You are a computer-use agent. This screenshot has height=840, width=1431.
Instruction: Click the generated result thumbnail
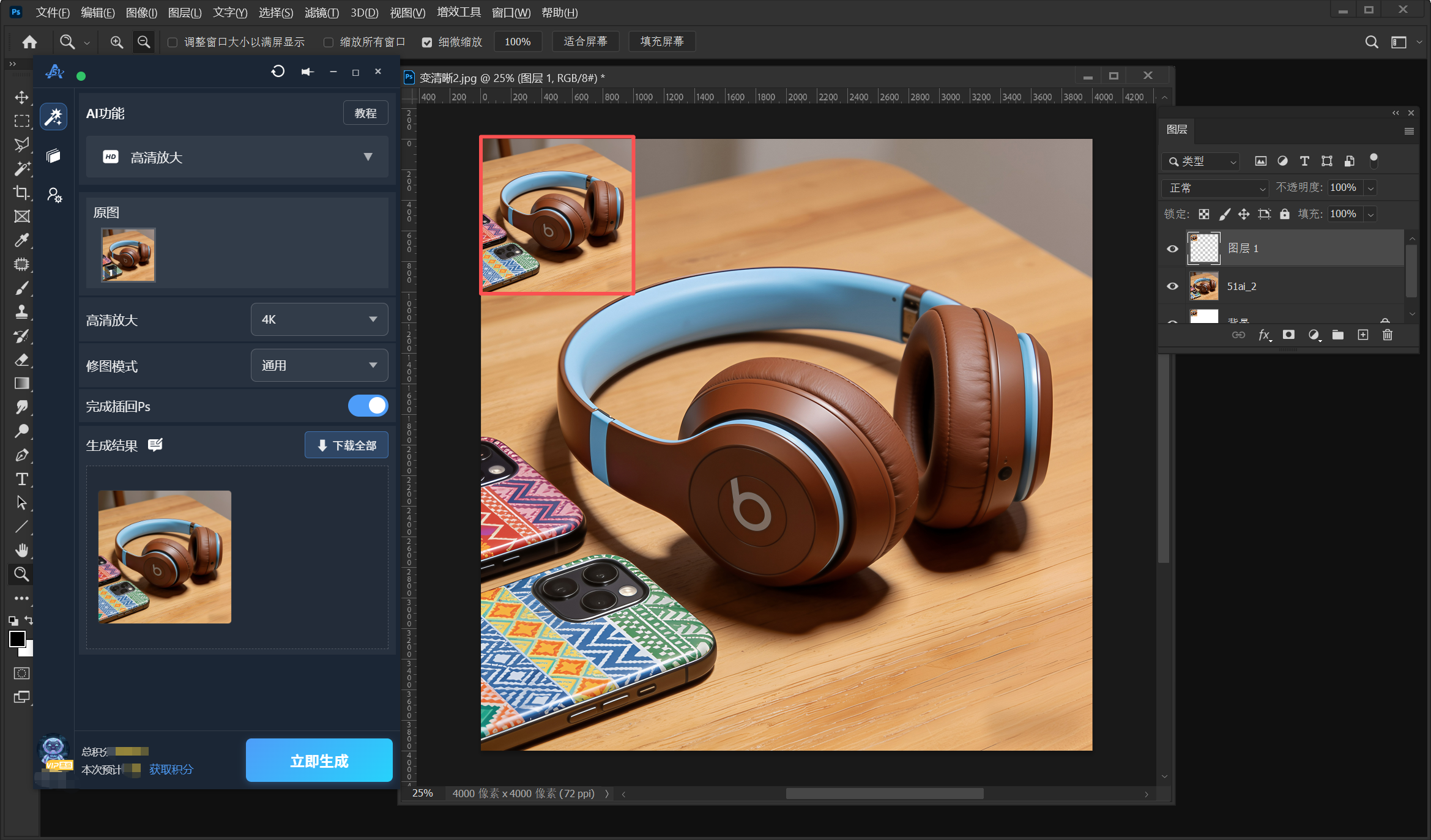coord(165,557)
